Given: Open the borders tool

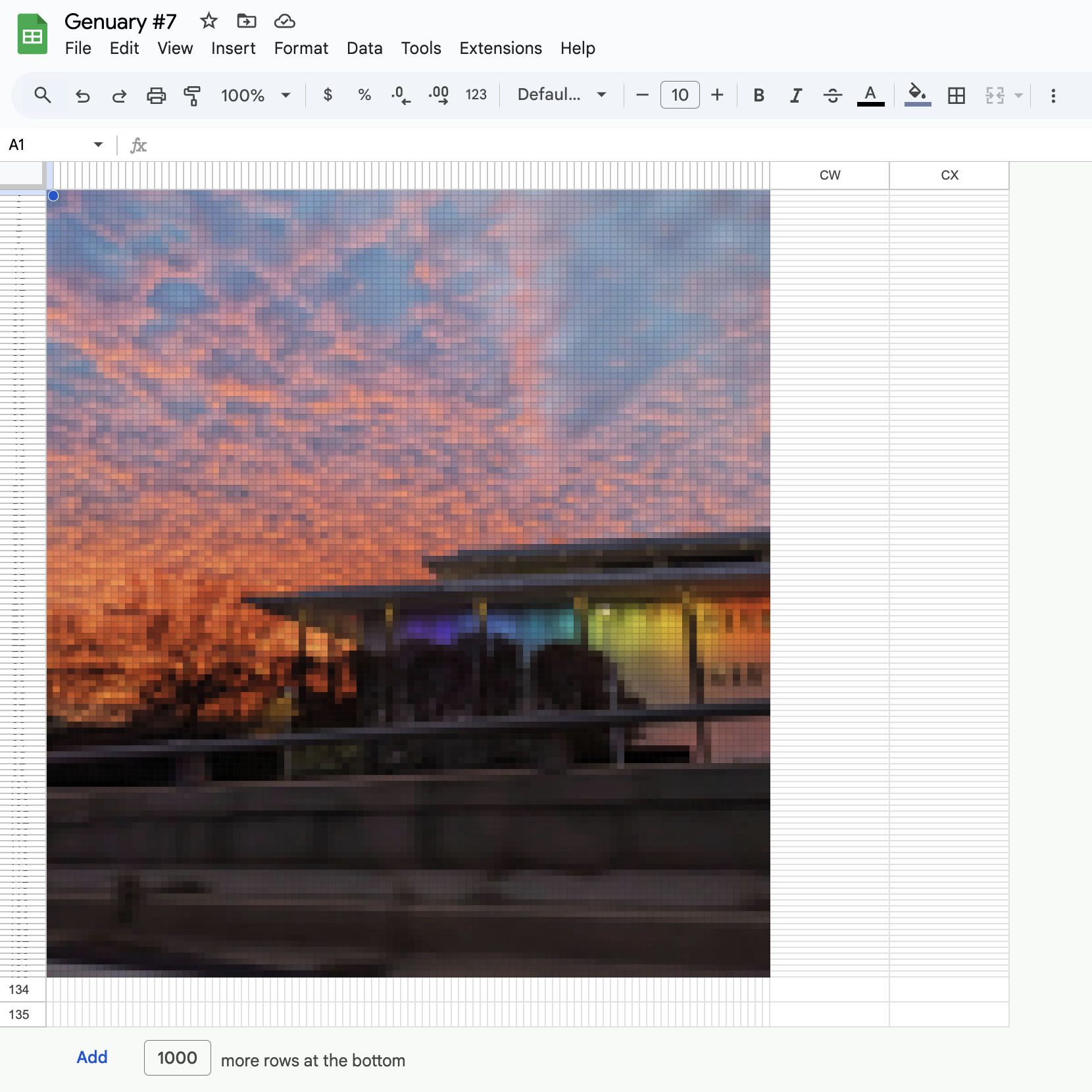Looking at the screenshot, I should [956, 95].
